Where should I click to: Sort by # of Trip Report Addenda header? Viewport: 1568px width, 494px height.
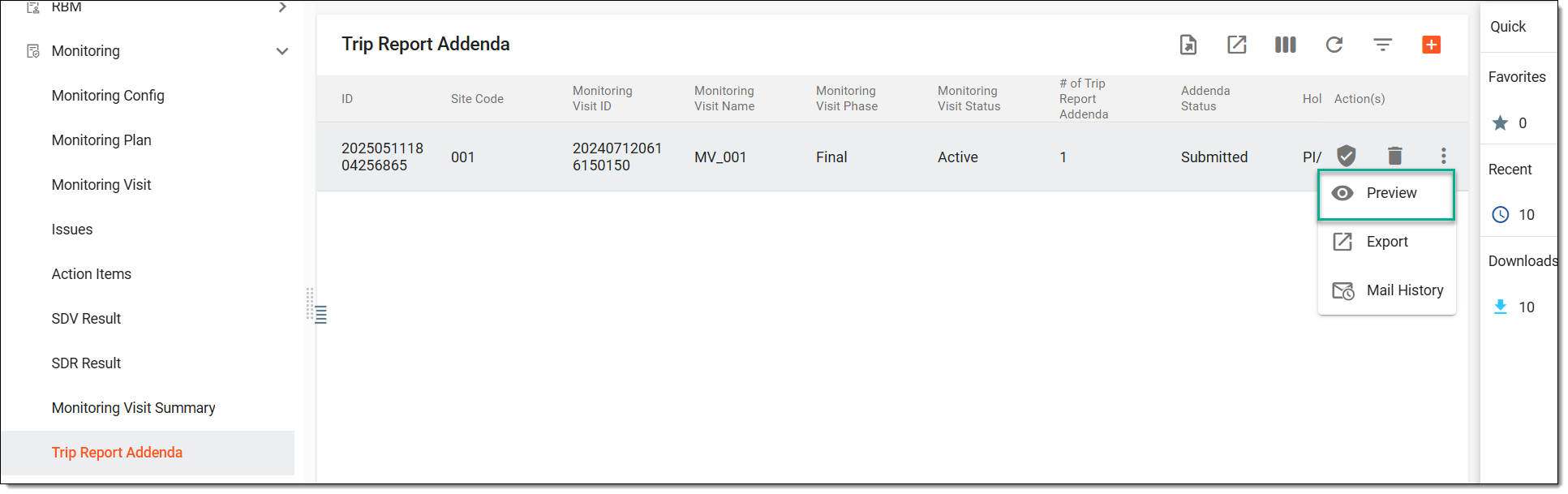(x=1084, y=99)
